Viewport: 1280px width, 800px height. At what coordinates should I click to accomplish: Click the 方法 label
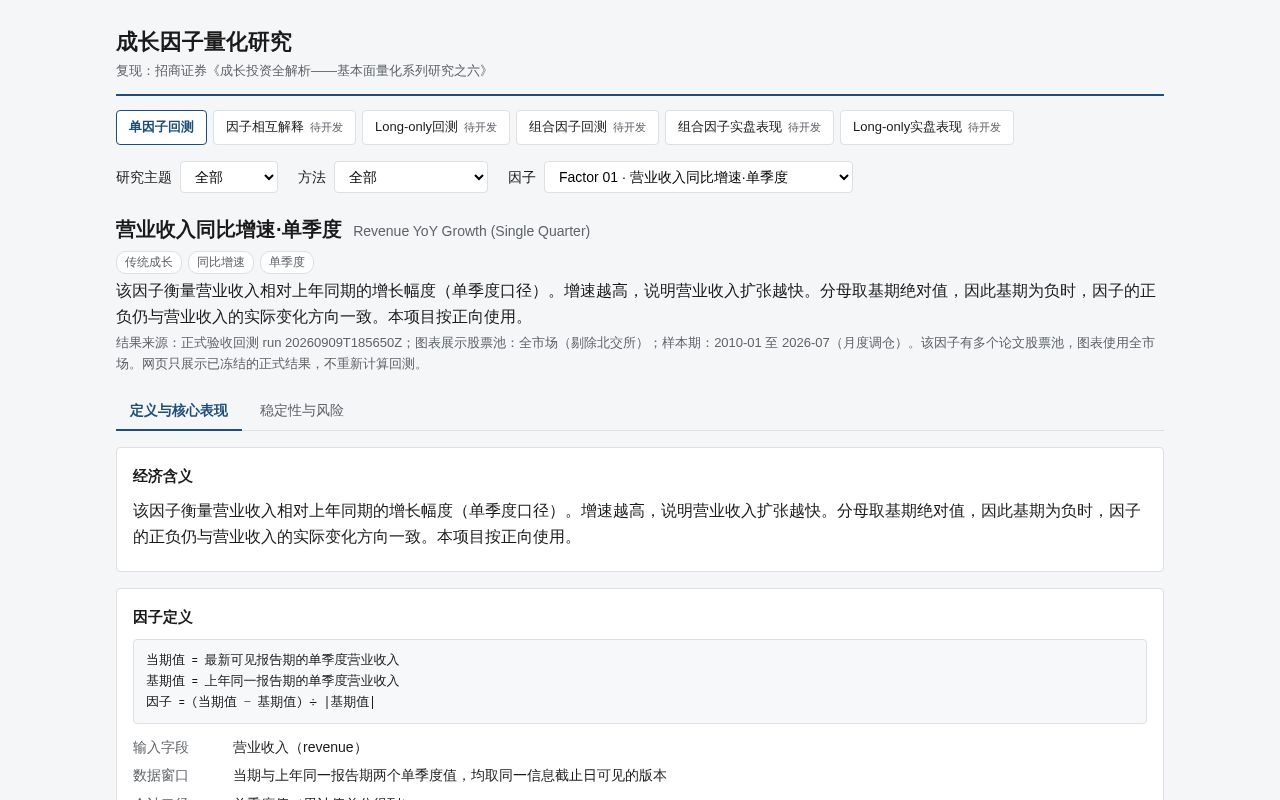[312, 177]
